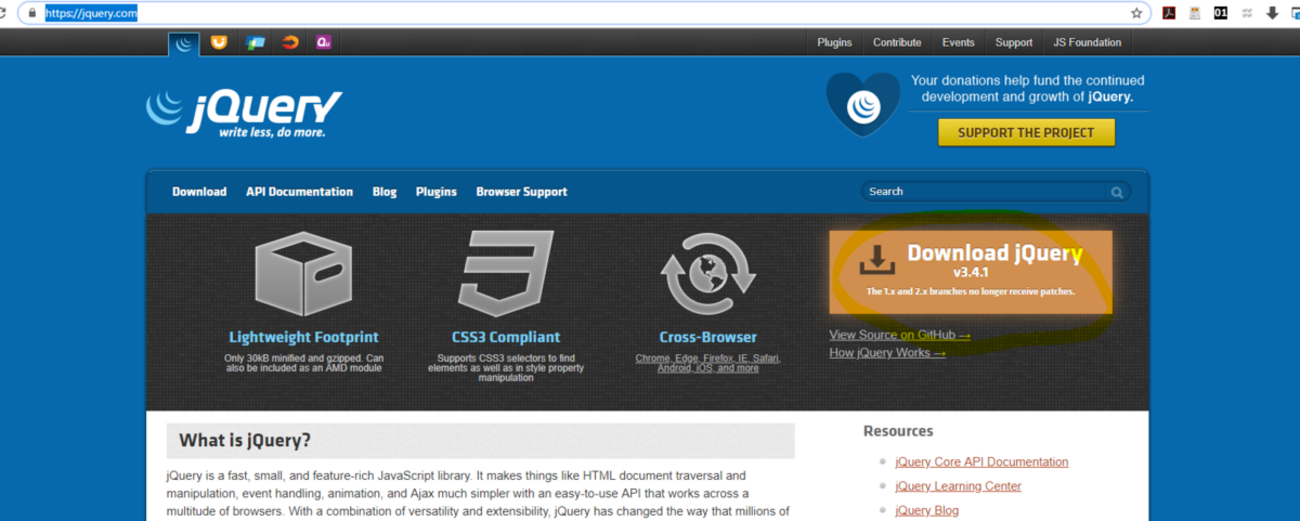Open the JS Foundation menu item

pyautogui.click(x=1087, y=43)
